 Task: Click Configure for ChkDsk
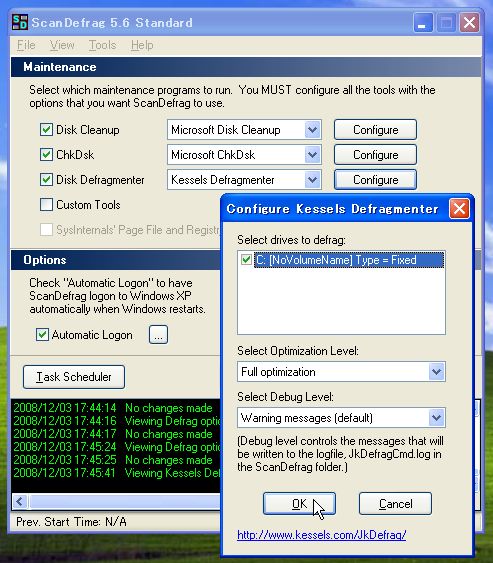[375, 155]
